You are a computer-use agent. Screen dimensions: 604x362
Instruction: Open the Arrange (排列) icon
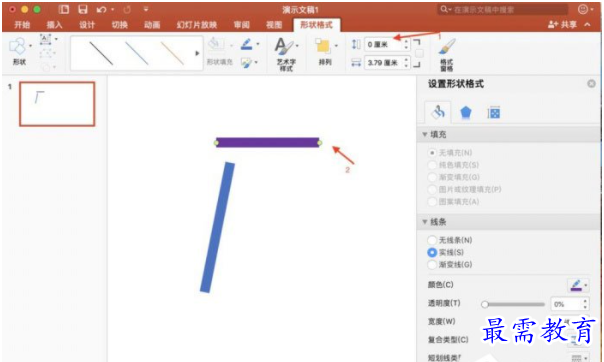pos(323,46)
